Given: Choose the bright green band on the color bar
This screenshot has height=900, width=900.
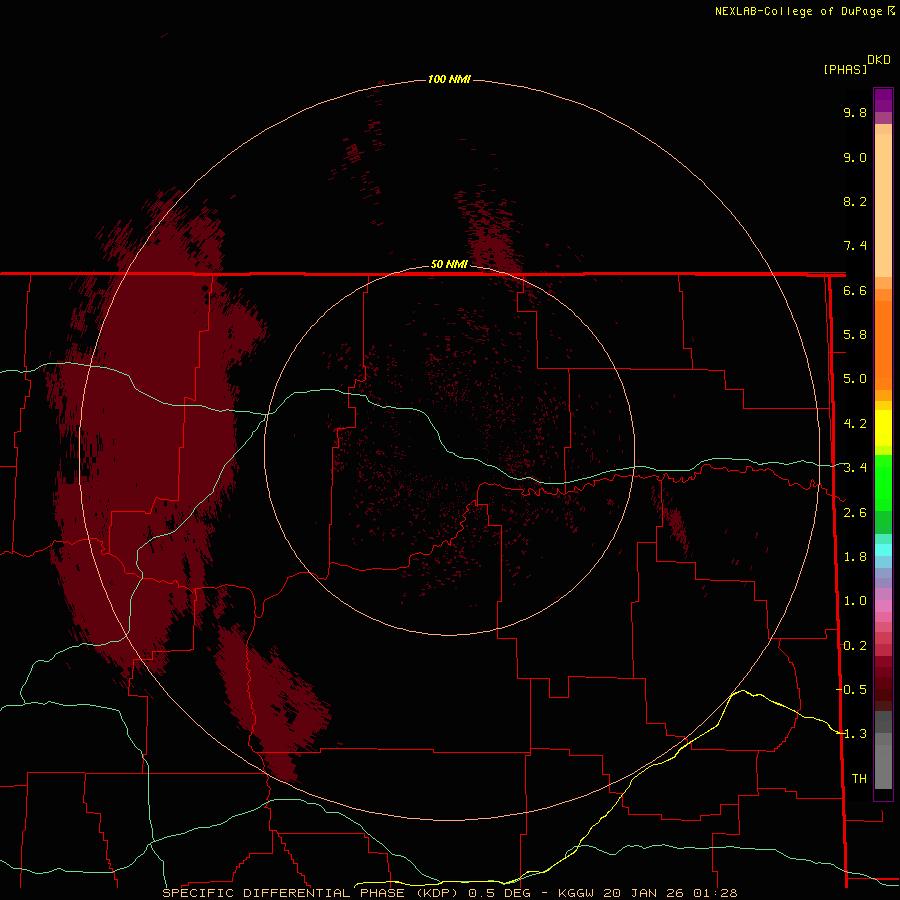Looking at the screenshot, I should coord(883,482).
